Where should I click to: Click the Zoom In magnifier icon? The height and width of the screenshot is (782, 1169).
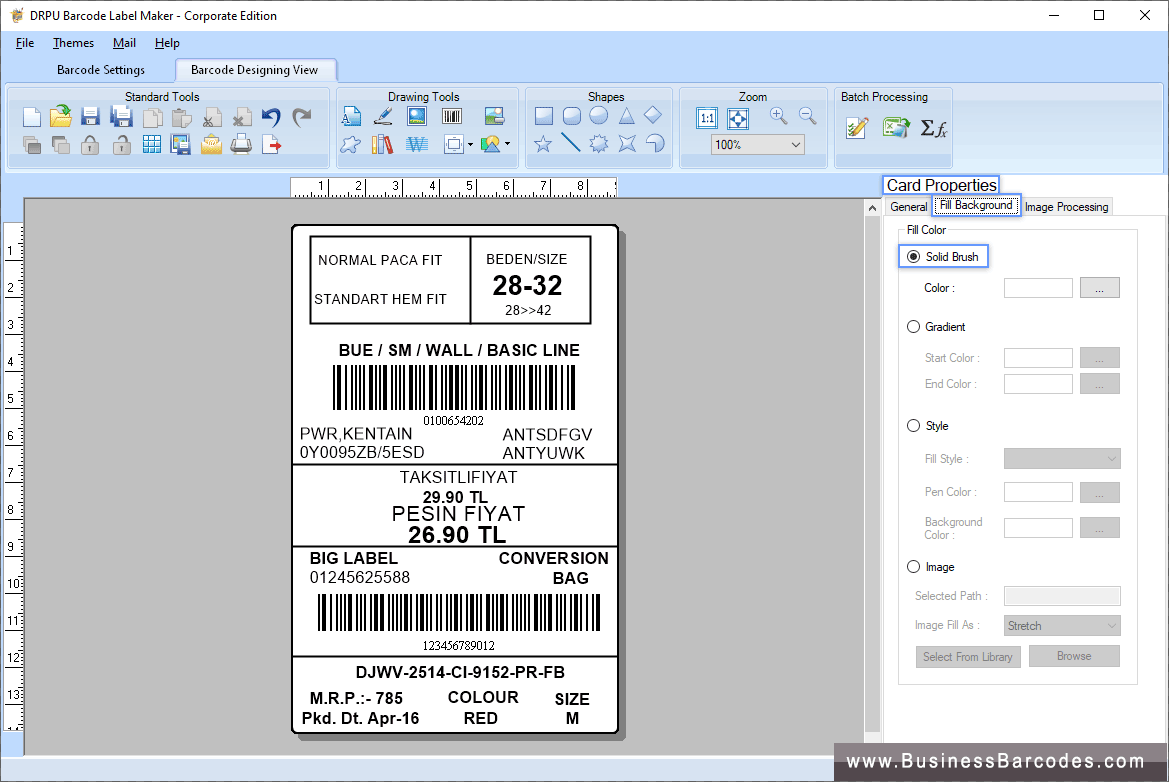coord(778,115)
